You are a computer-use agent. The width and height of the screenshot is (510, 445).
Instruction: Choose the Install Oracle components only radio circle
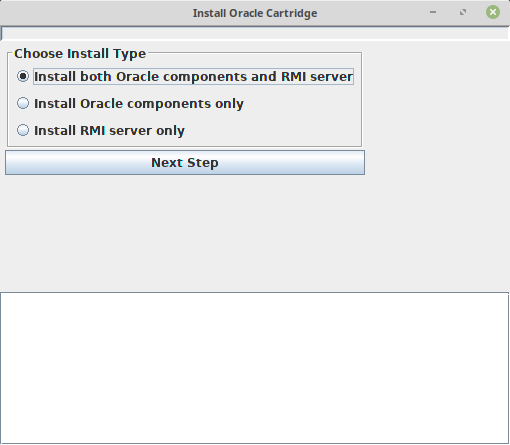point(23,103)
